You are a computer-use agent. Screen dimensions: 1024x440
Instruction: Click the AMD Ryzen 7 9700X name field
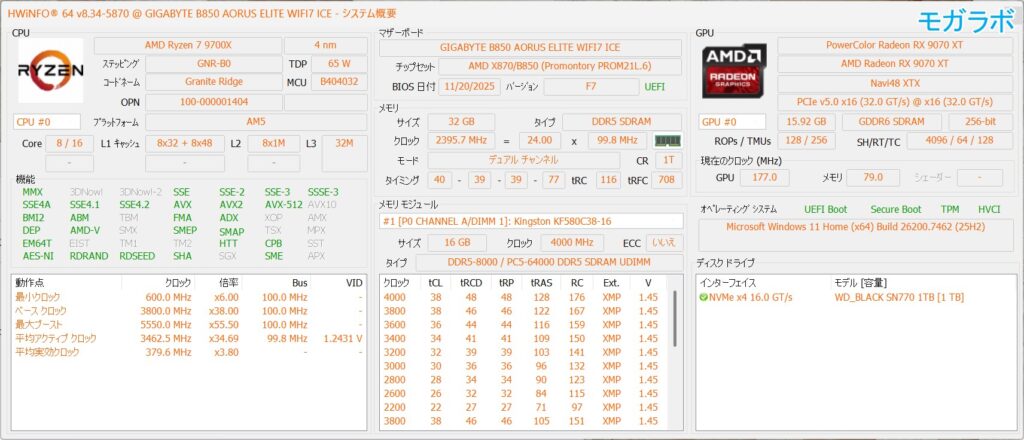(186, 45)
